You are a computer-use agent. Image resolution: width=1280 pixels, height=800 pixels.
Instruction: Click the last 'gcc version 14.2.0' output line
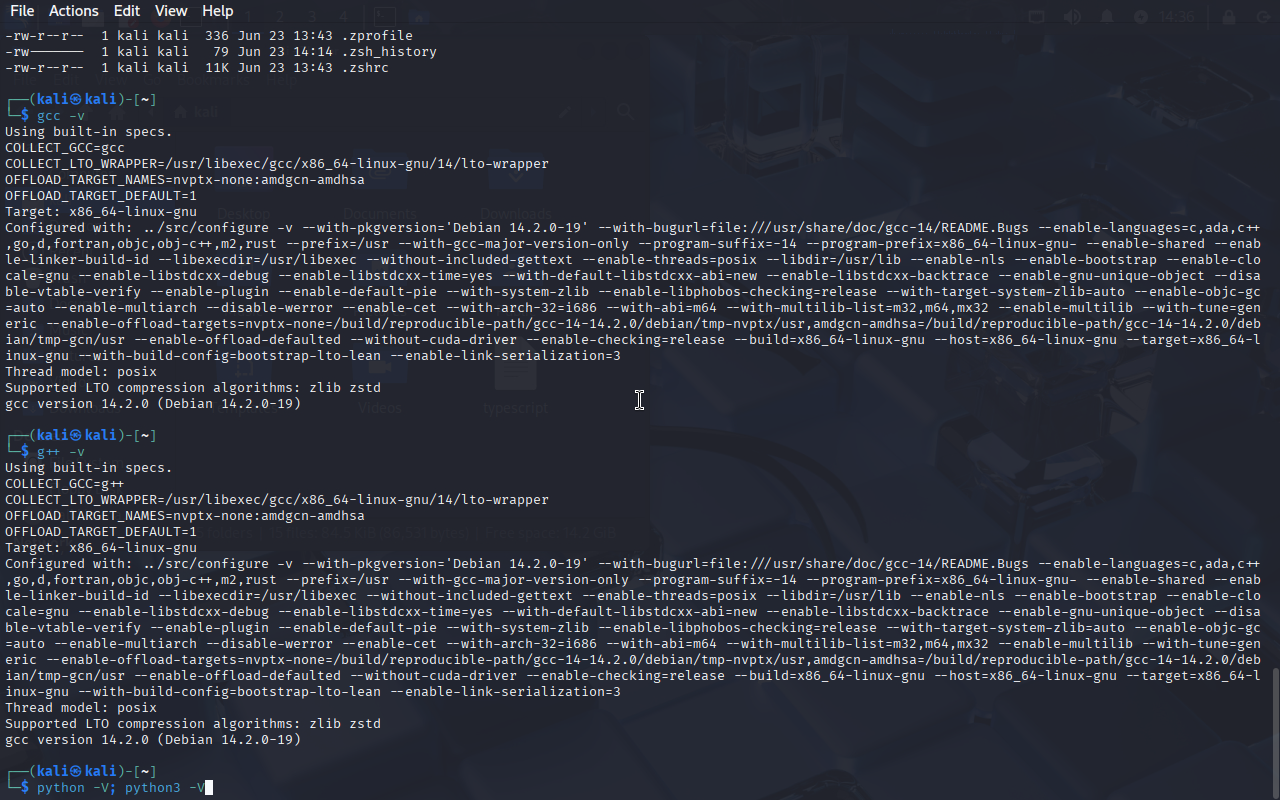pyautogui.click(x=153, y=740)
